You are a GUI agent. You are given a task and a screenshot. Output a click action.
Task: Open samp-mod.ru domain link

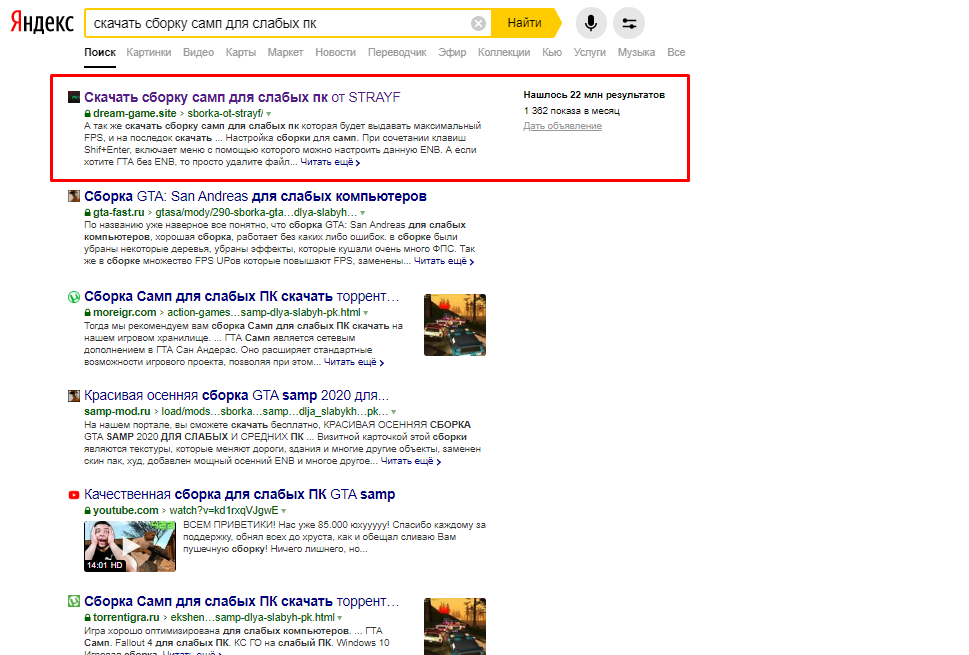(117, 412)
